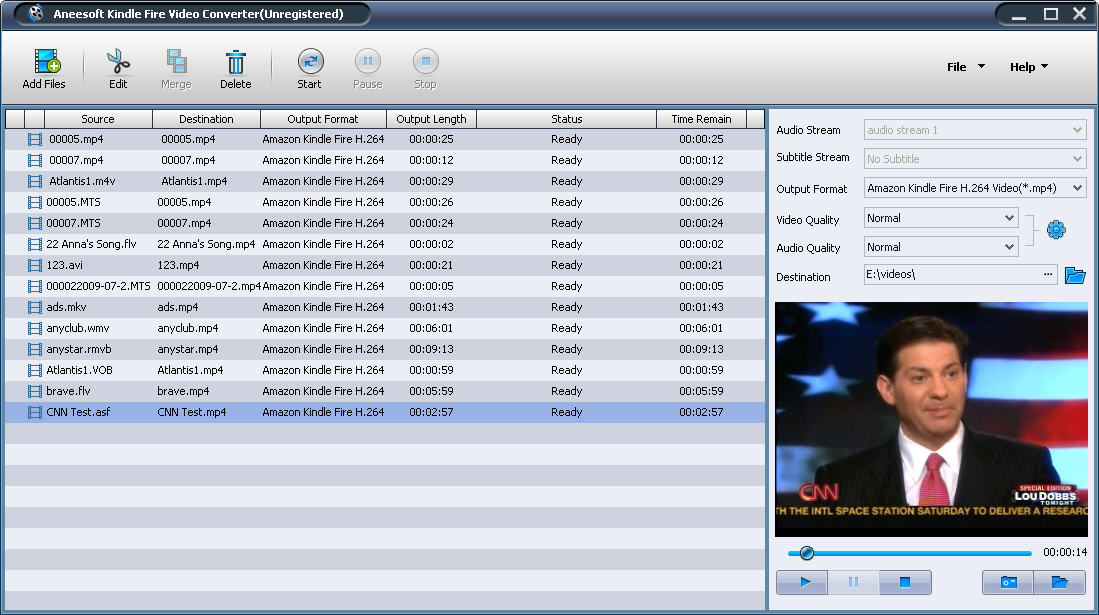This screenshot has width=1099, height=615.
Task: Click the CNN video preview
Action: [x=931, y=419]
